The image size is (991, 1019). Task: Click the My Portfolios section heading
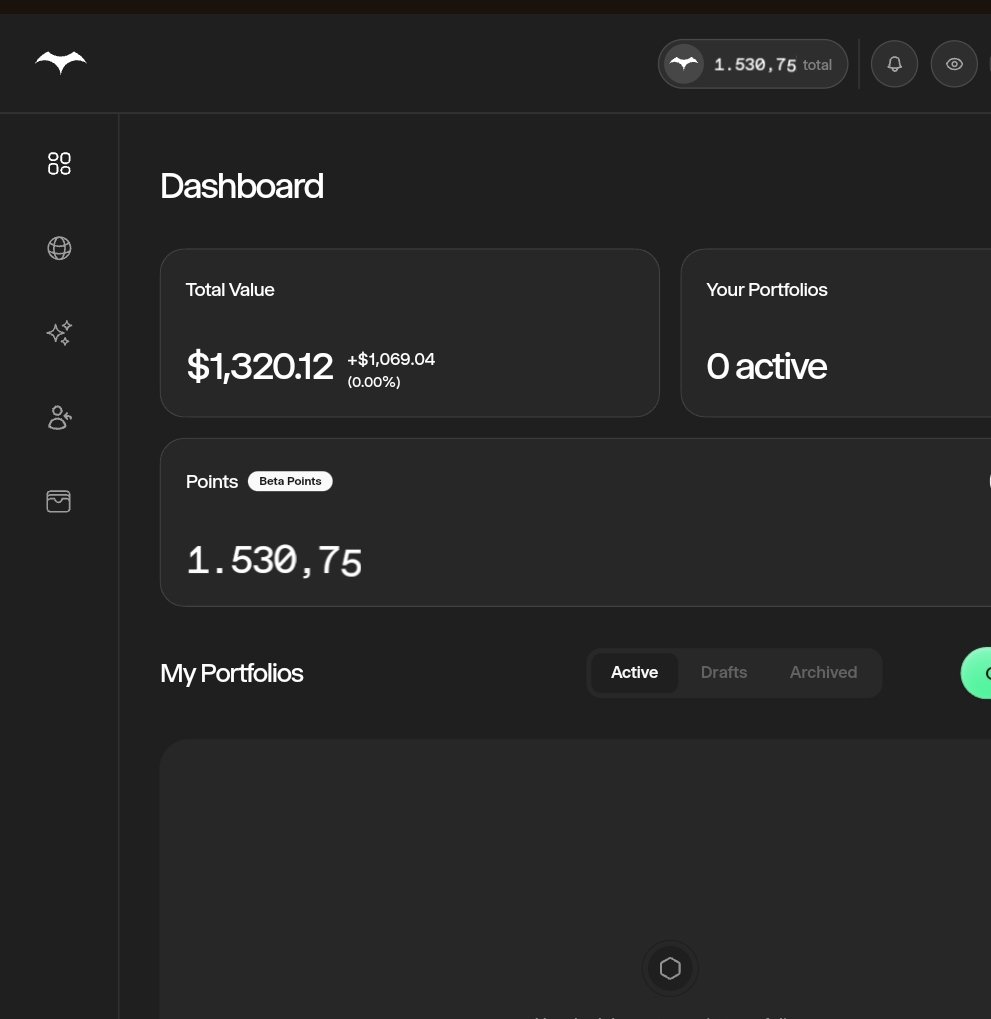coord(231,673)
